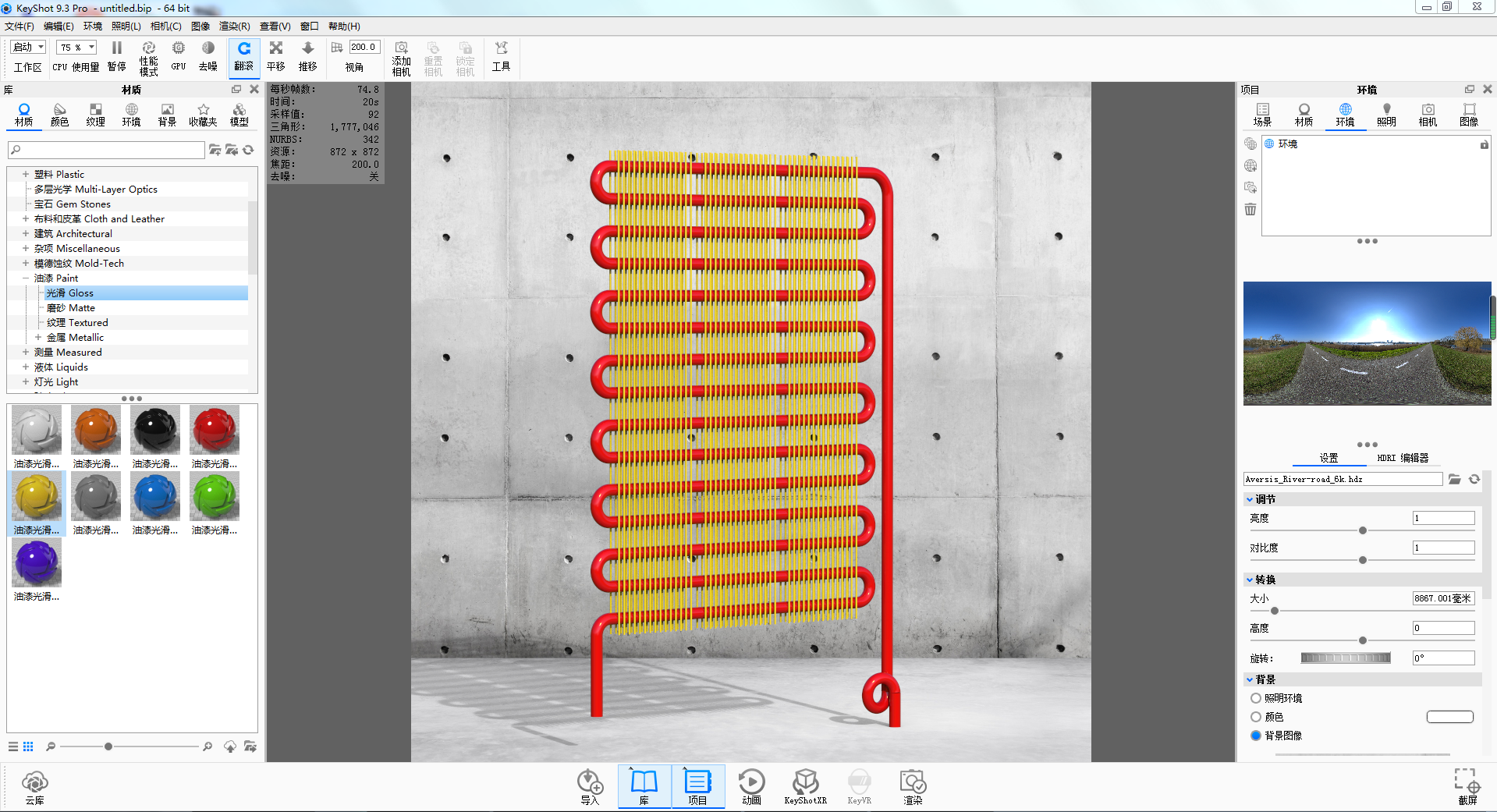
Task: Click the material library search box
Action: [106, 150]
